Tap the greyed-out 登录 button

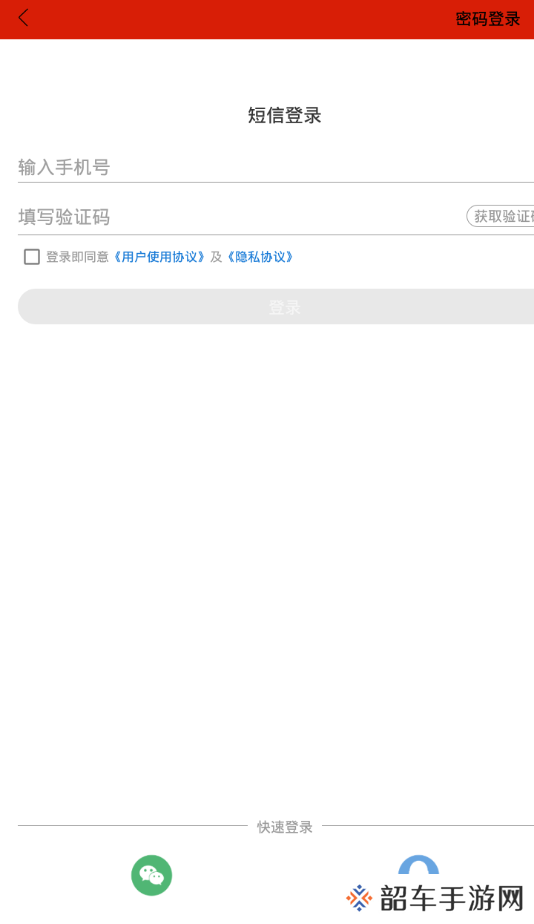[x=276, y=306]
